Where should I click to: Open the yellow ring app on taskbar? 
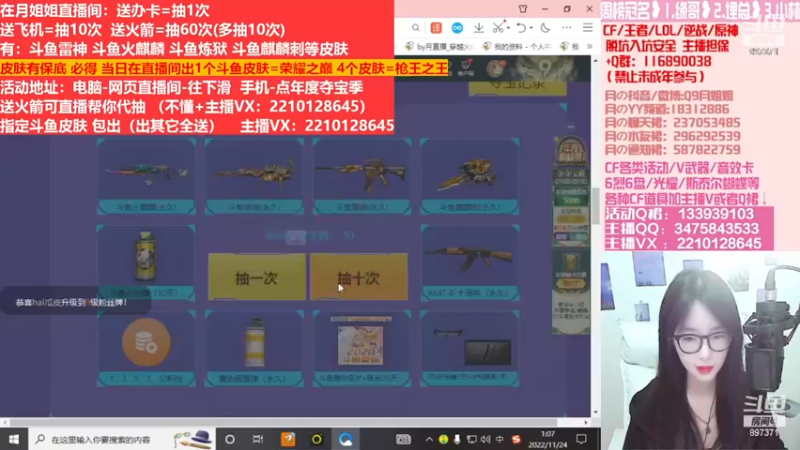click(317, 439)
